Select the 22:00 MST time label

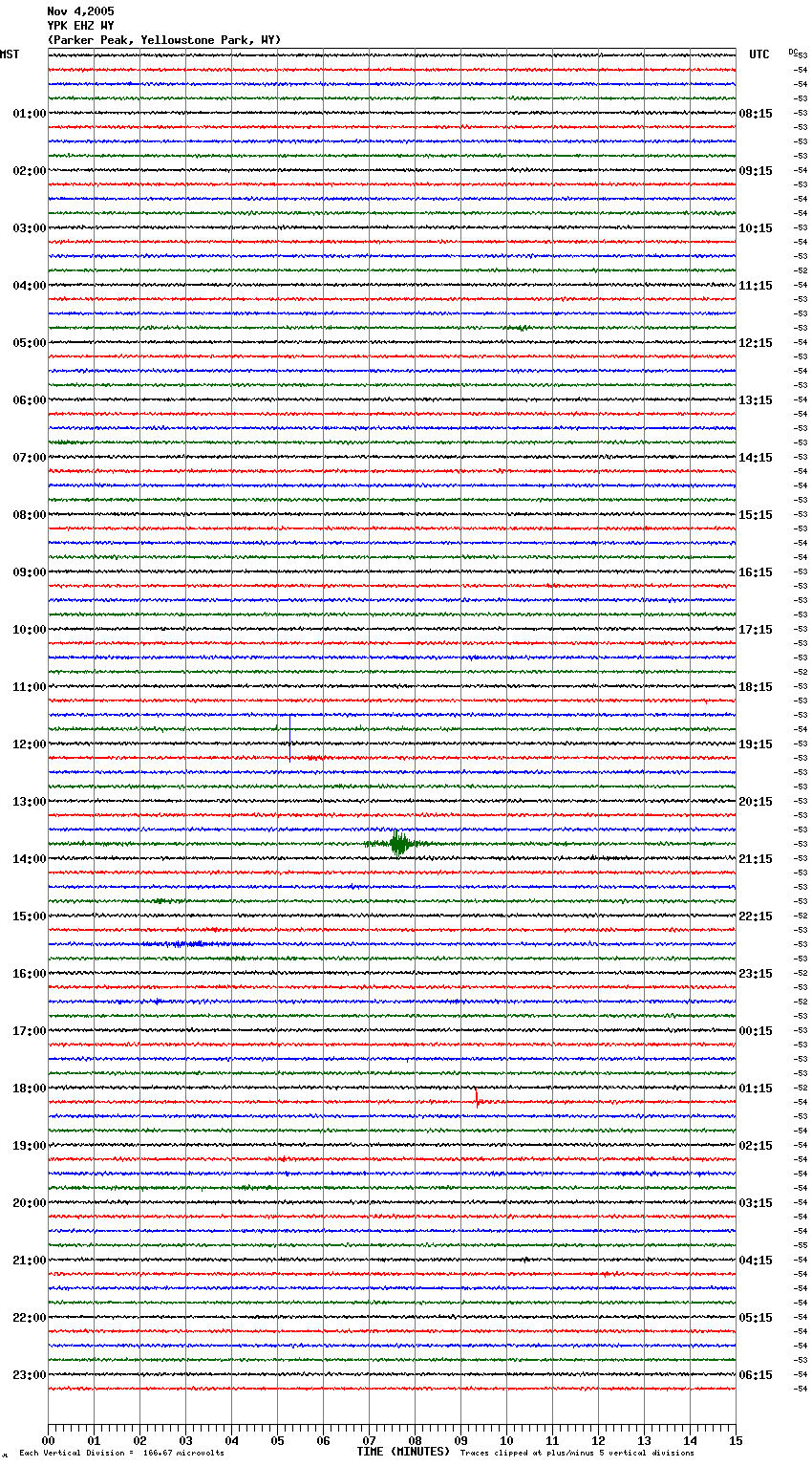(30, 1318)
